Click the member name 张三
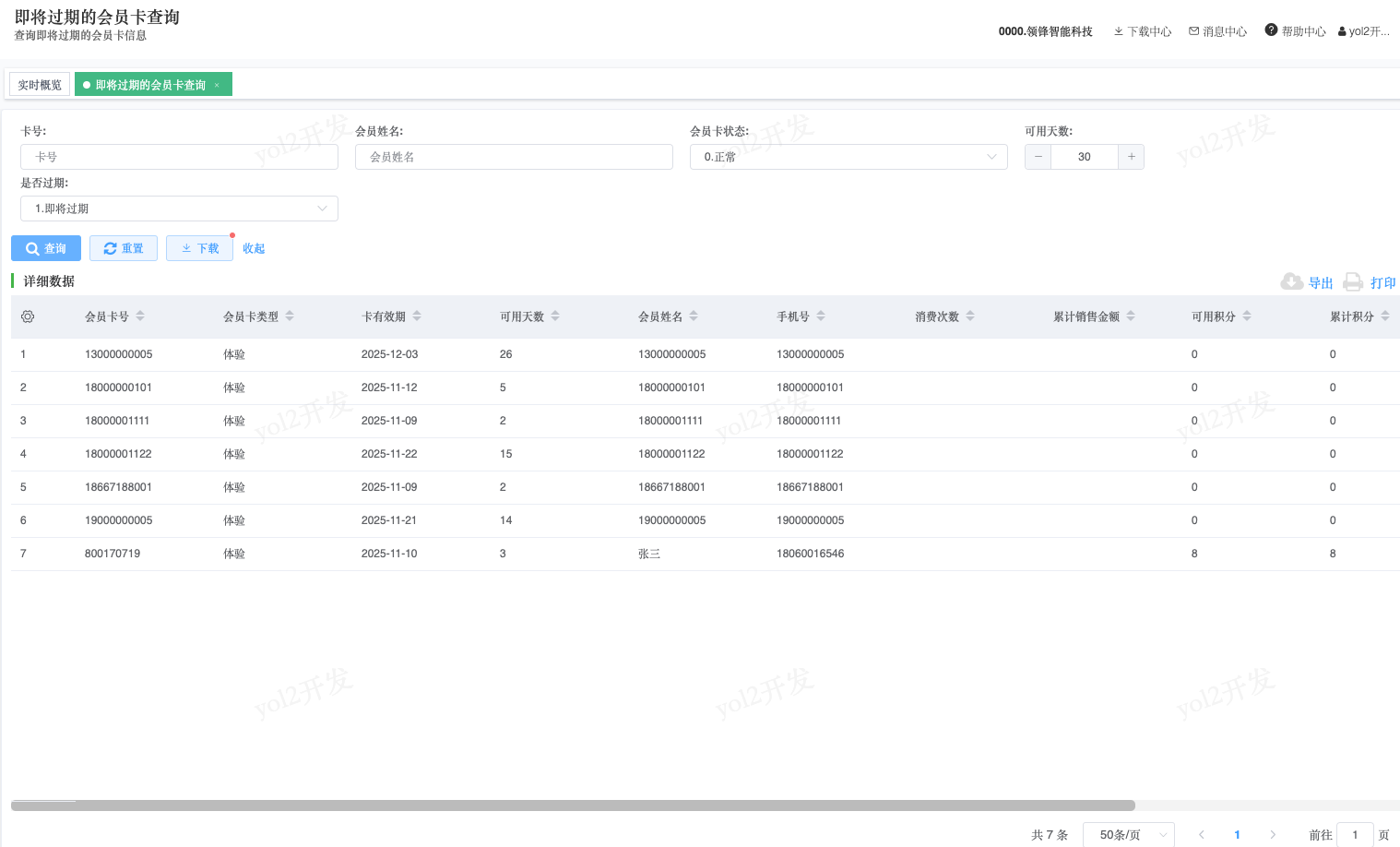Viewport: 1400px width, 847px height. pos(649,554)
